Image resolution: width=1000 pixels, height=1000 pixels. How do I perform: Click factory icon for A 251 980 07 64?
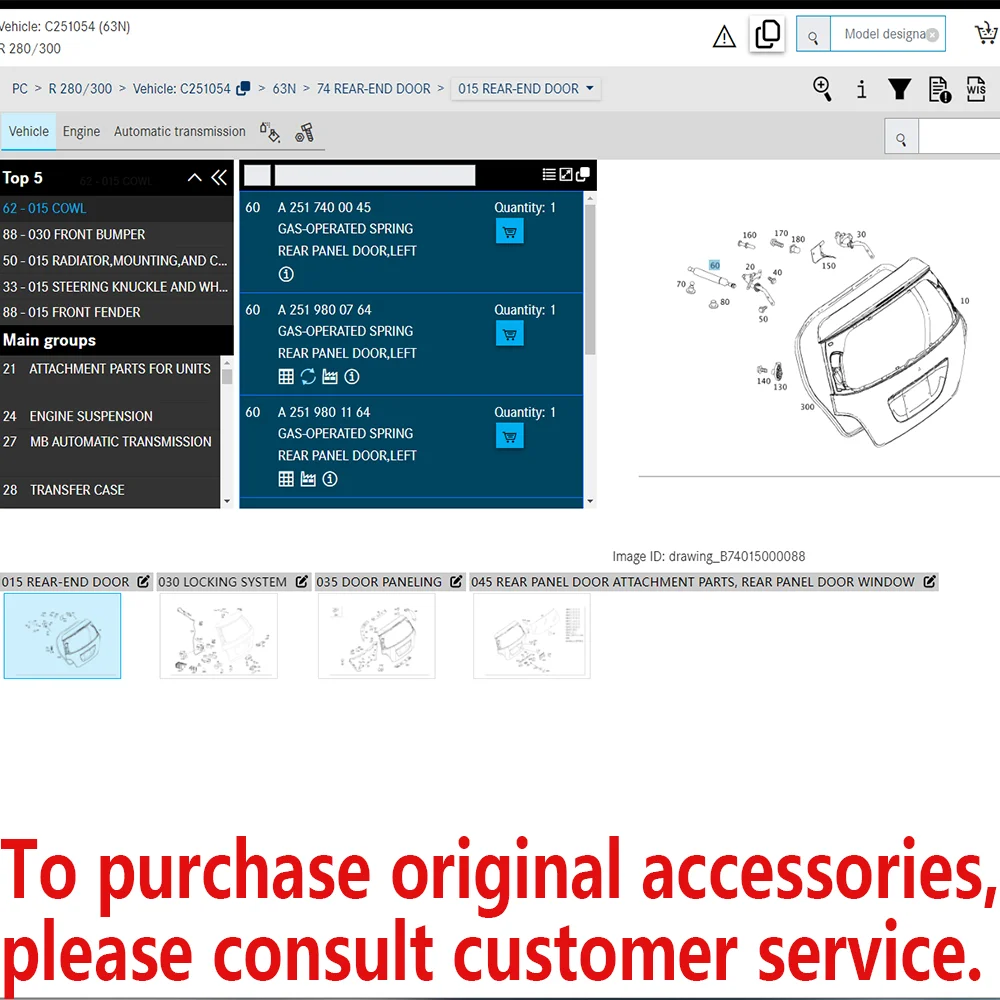tap(330, 377)
